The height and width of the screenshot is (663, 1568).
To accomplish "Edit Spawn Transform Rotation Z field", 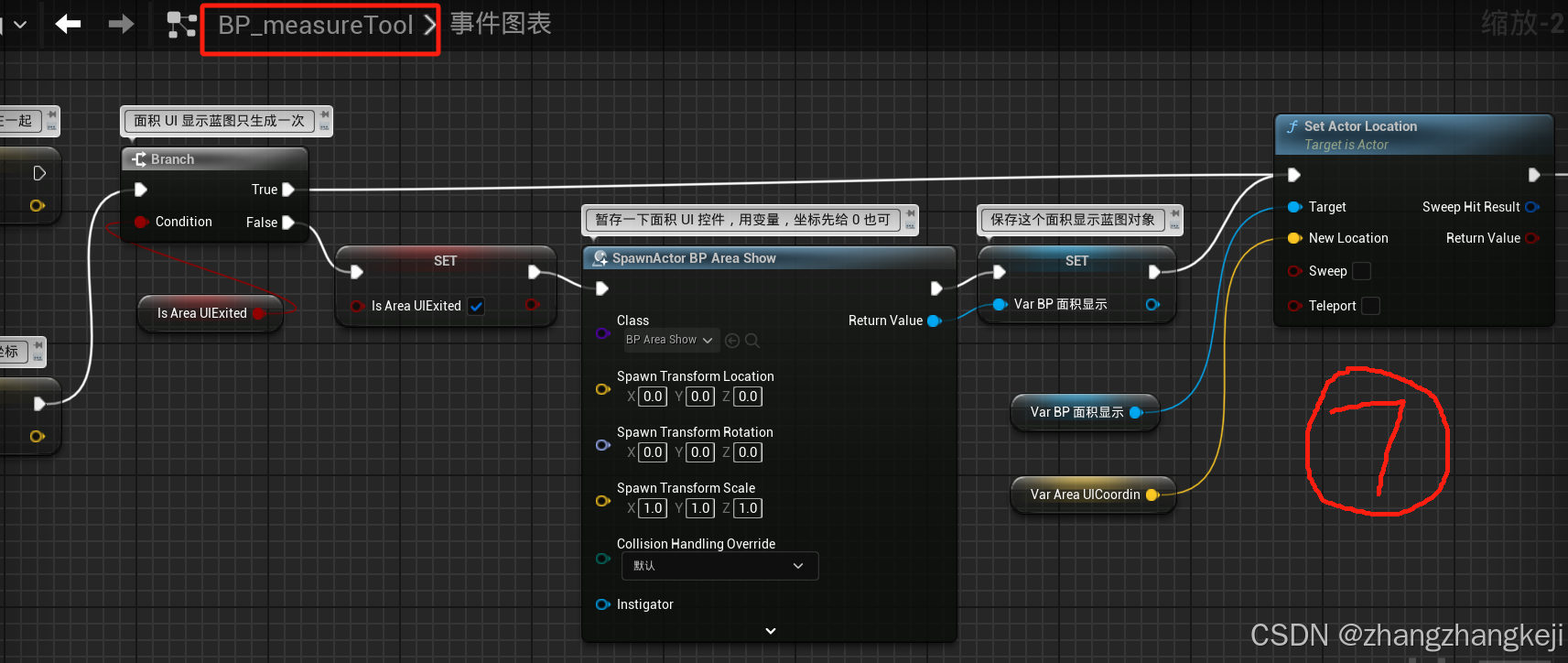I will 748,452.
